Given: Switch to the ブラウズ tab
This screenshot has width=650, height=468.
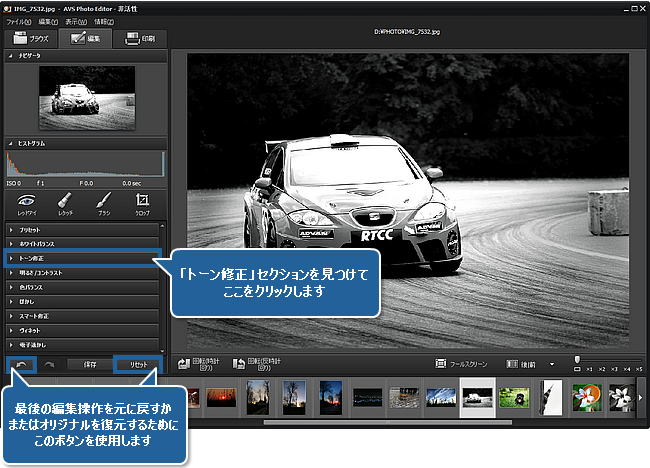Looking at the screenshot, I should (x=29, y=39).
